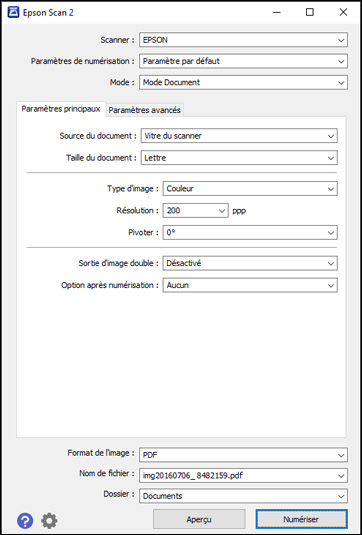The height and width of the screenshot is (535, 362).
Task: Click the Numériser button
Action: coord(301,519)
